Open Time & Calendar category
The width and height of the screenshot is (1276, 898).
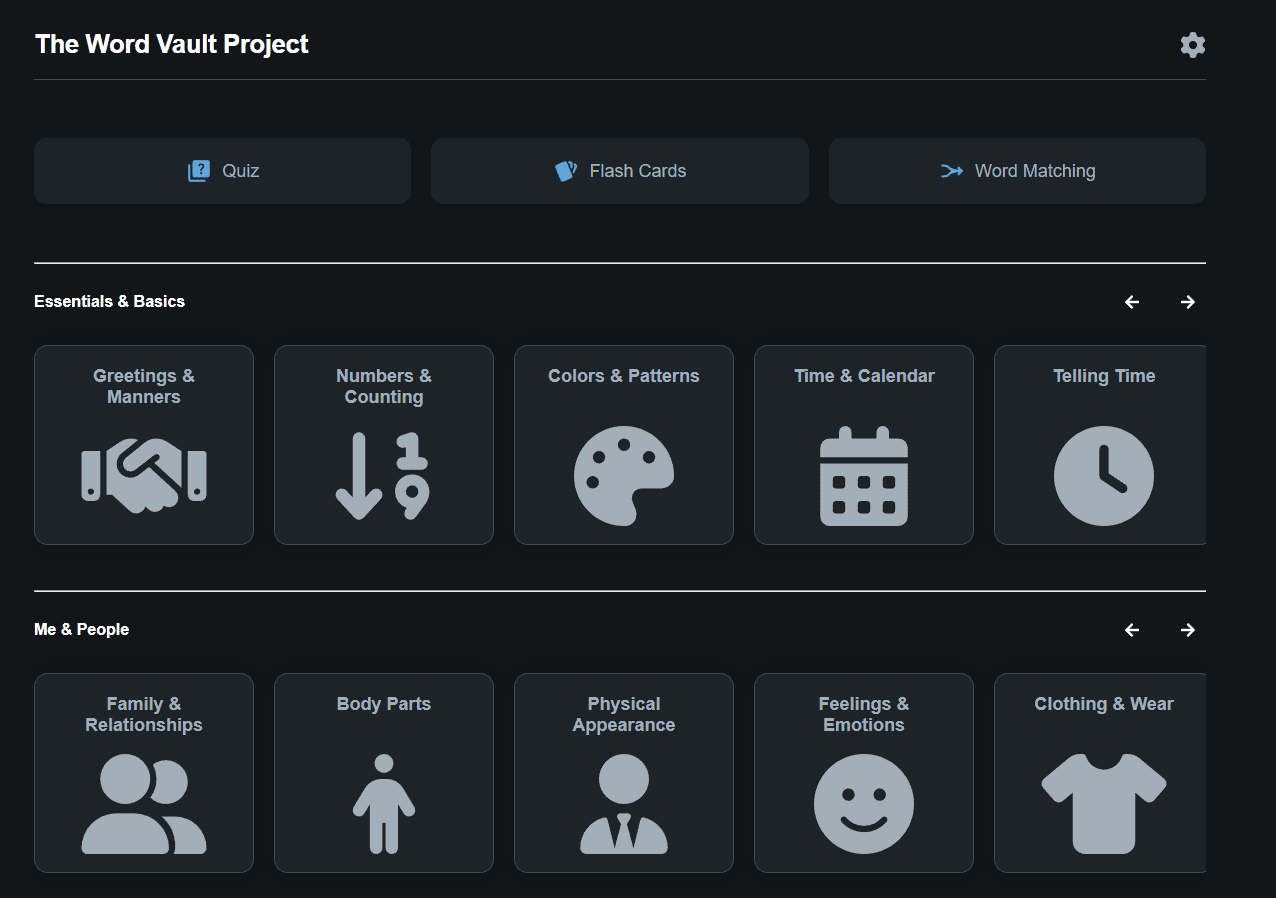[864, 445]
